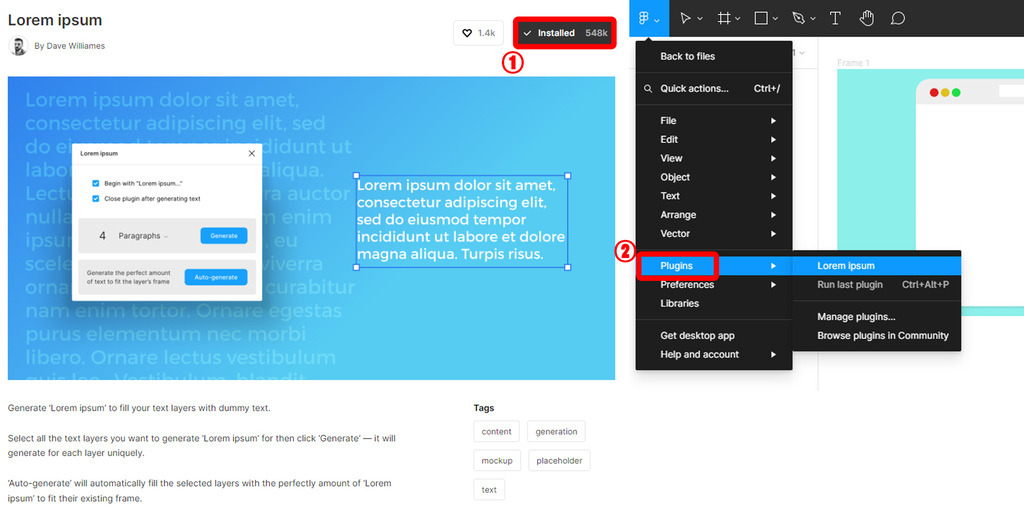Choose Libraries menu entry

714,303
